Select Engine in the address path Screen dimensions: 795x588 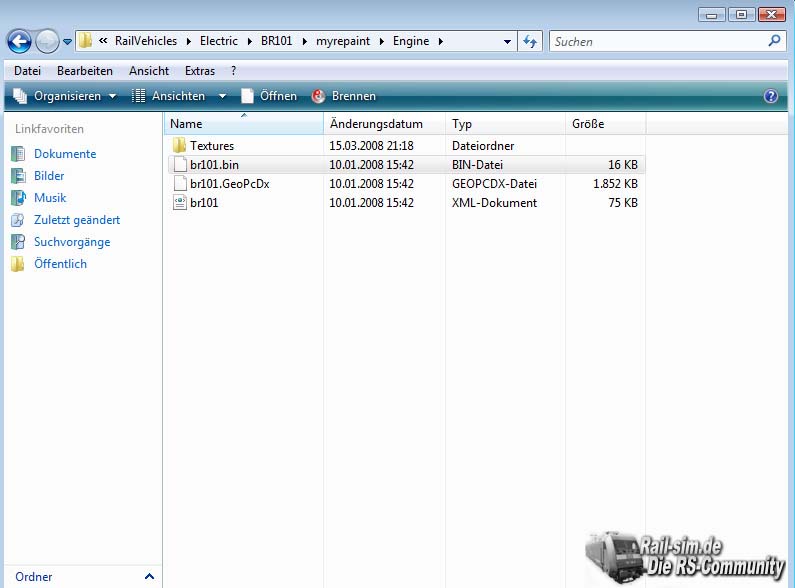pyautogui.click(x=411, y=41)
